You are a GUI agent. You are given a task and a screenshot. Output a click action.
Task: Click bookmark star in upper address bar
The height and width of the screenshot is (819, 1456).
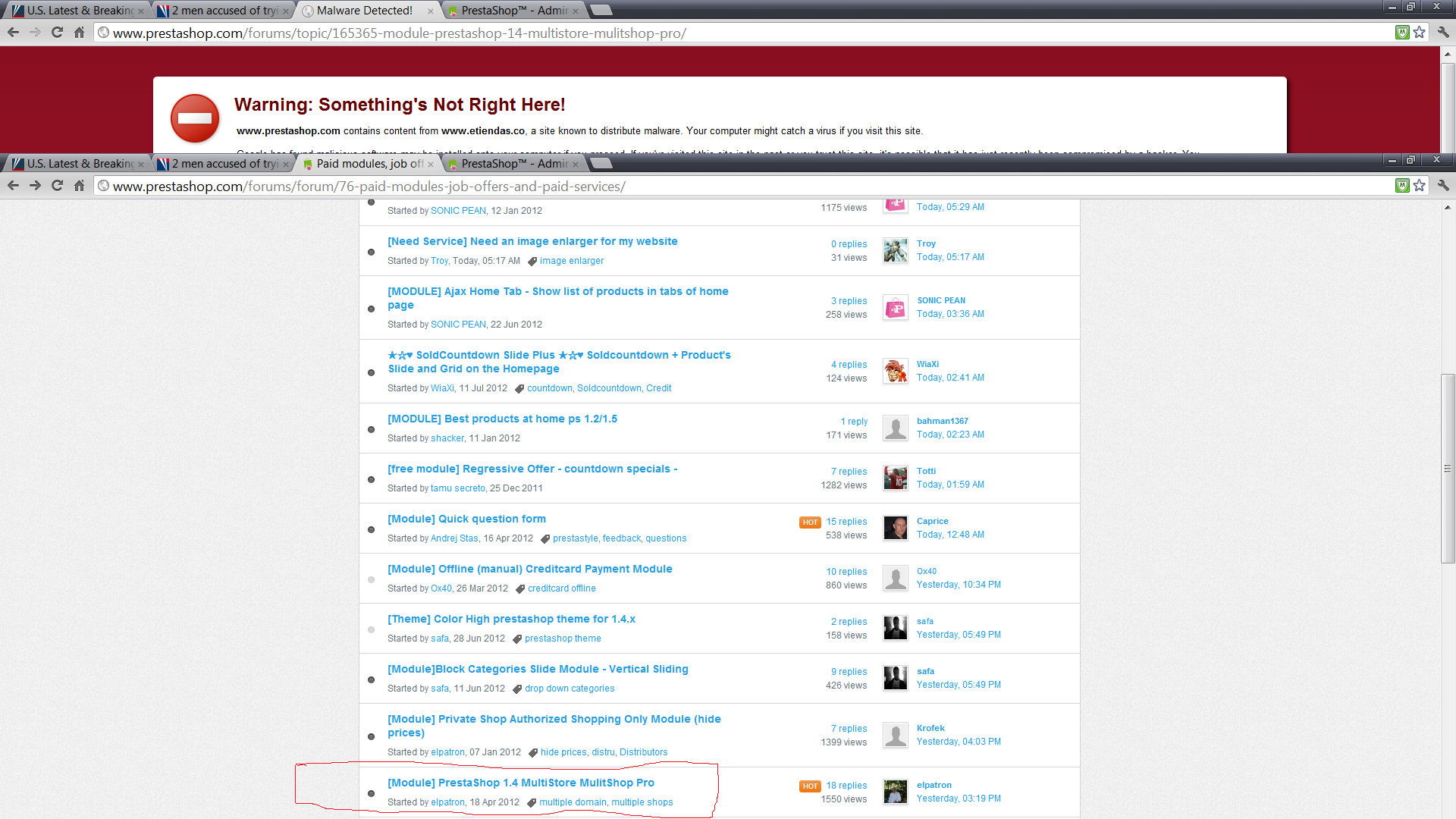point(1420,33)
